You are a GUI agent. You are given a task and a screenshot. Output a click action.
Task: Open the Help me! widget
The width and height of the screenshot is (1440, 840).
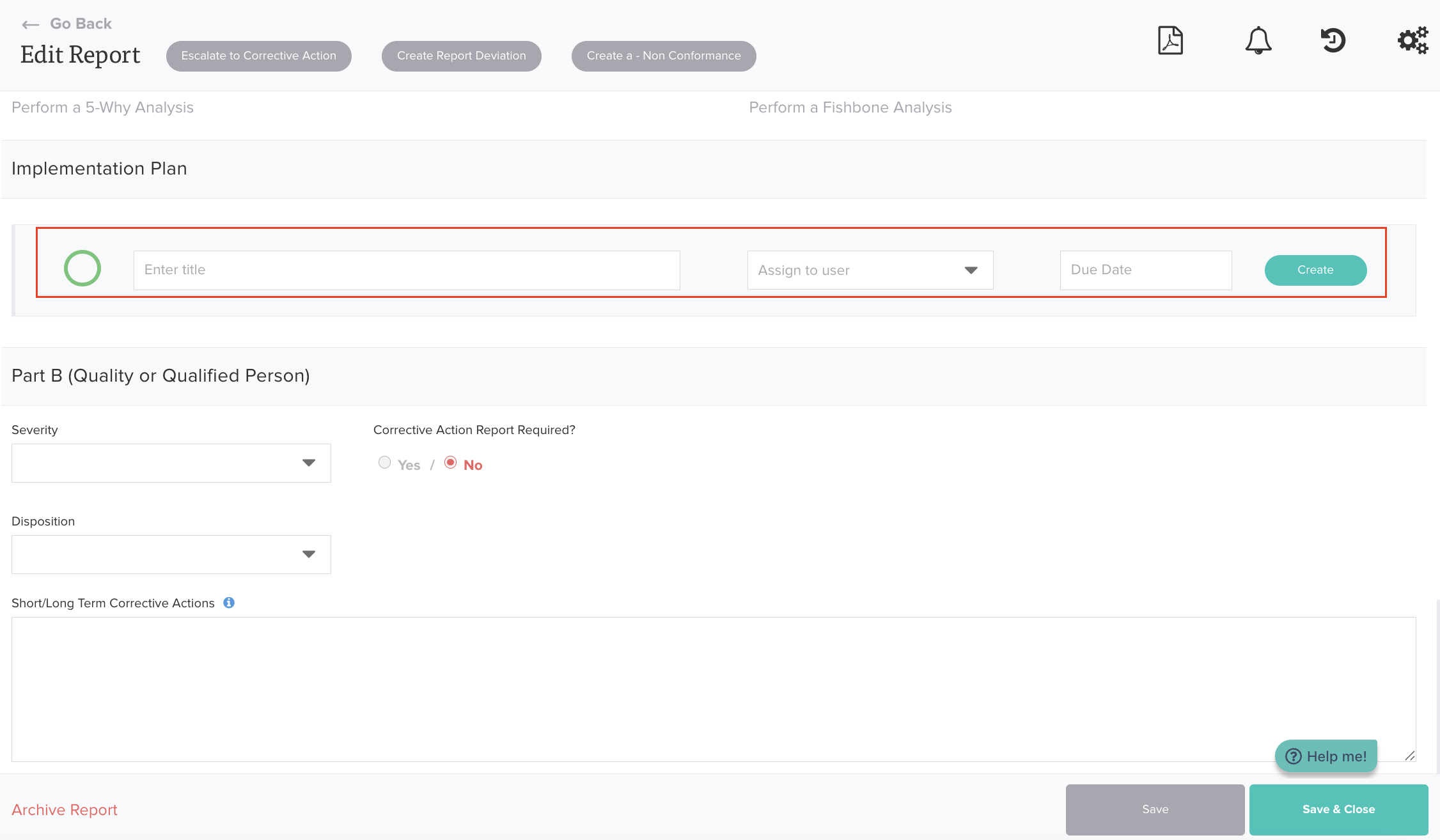[1326, 756]
